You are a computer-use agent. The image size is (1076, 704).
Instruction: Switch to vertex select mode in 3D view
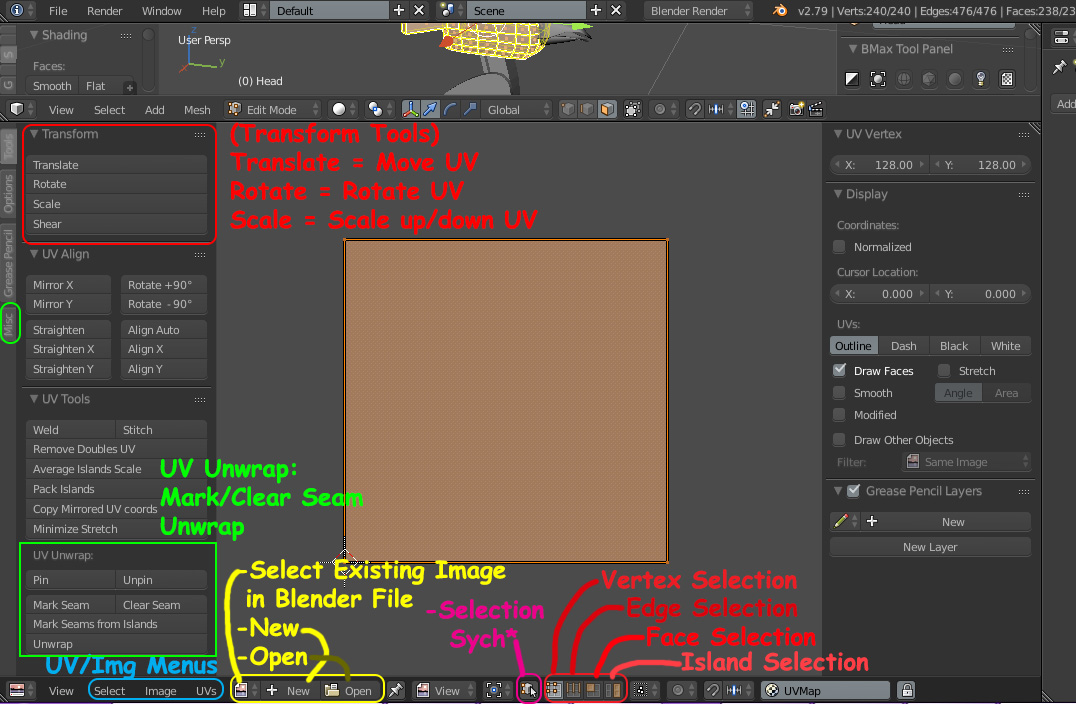point(568,109)
